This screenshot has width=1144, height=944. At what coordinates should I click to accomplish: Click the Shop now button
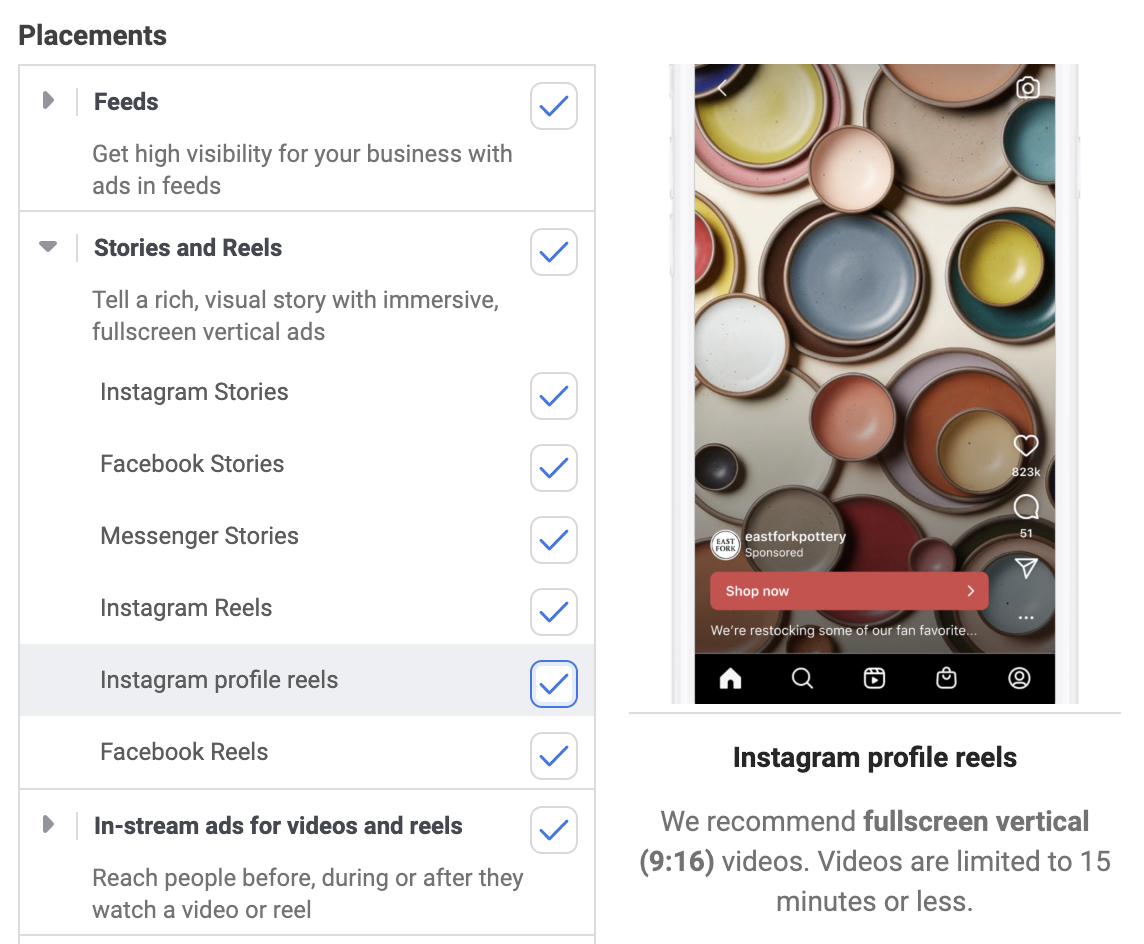coord(849,591)
